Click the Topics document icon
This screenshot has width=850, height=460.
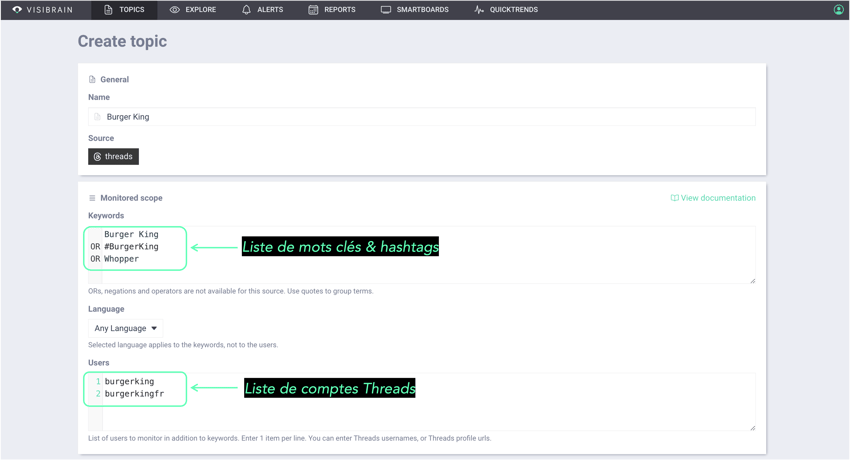coord(108,10)
